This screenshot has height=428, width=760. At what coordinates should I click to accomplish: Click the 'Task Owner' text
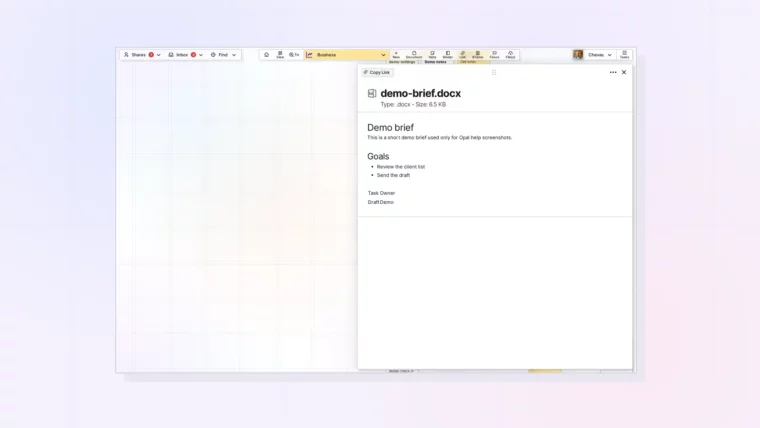[x=381, y=193]
